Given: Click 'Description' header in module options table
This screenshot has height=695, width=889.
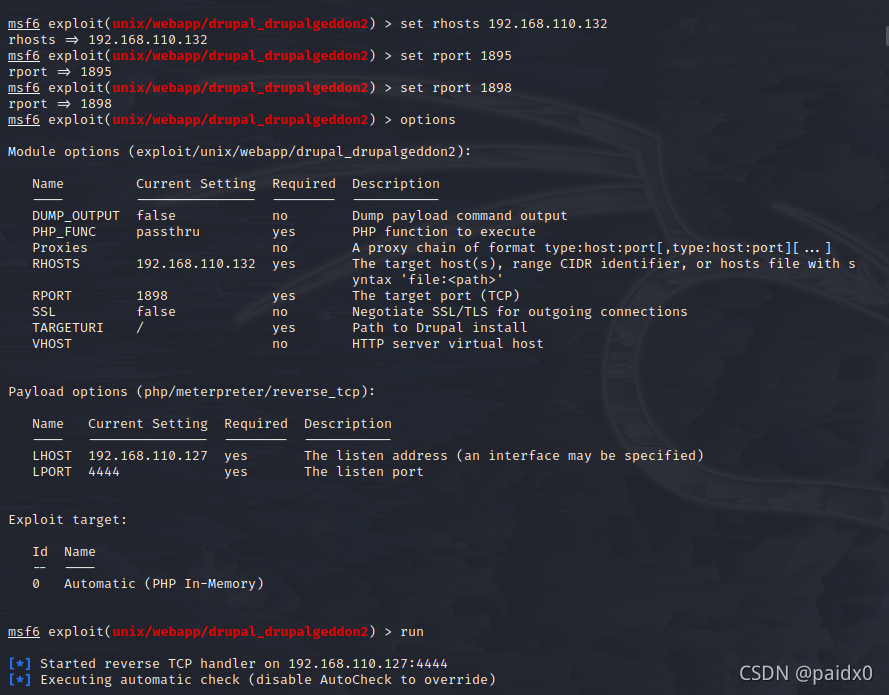Looking at the screenshot, I should click(x=396, y=184).
